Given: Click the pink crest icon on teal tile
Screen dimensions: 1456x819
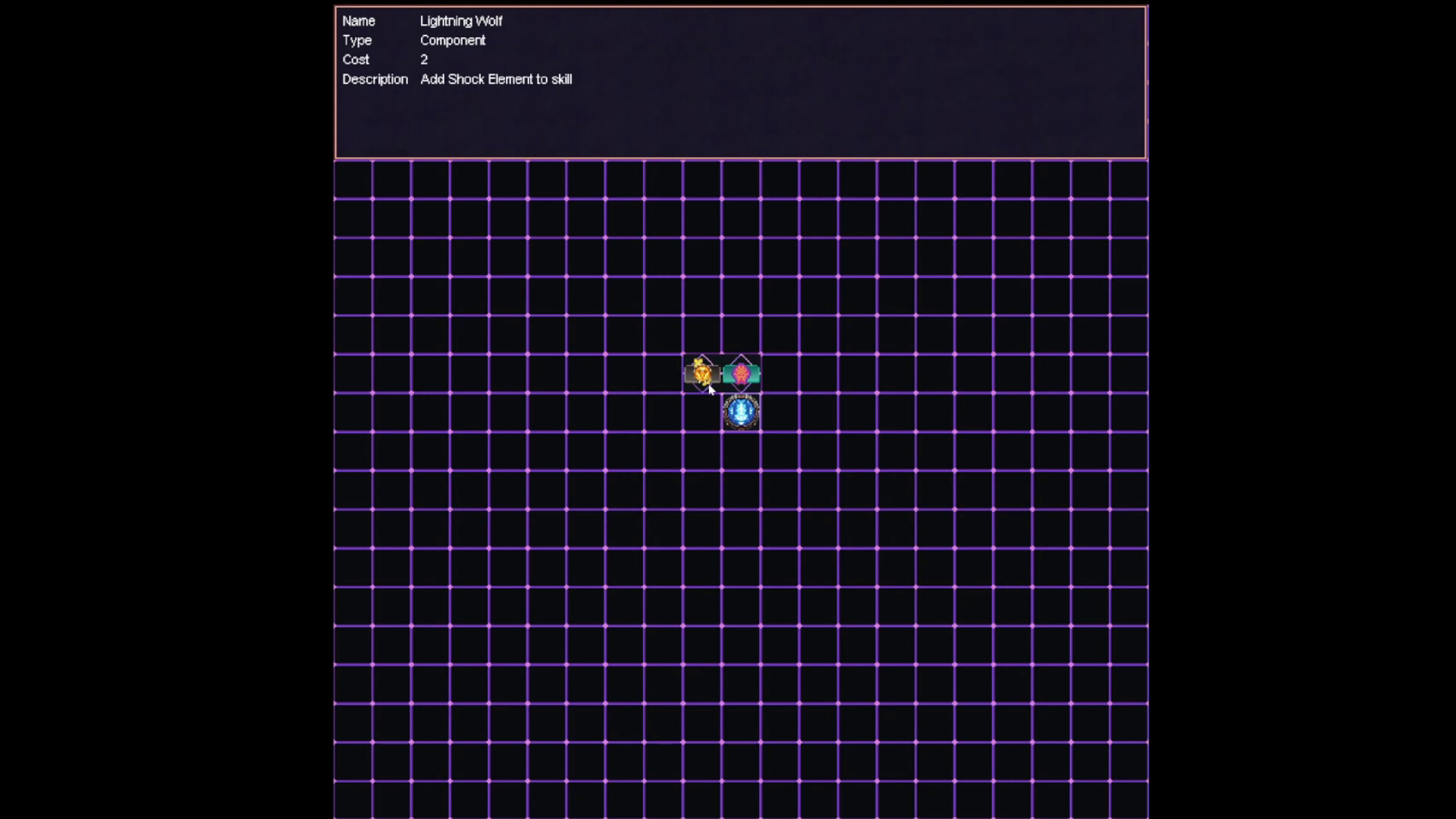Looking at the screenshot, I should pyautogui.click(x=741, y=373).
